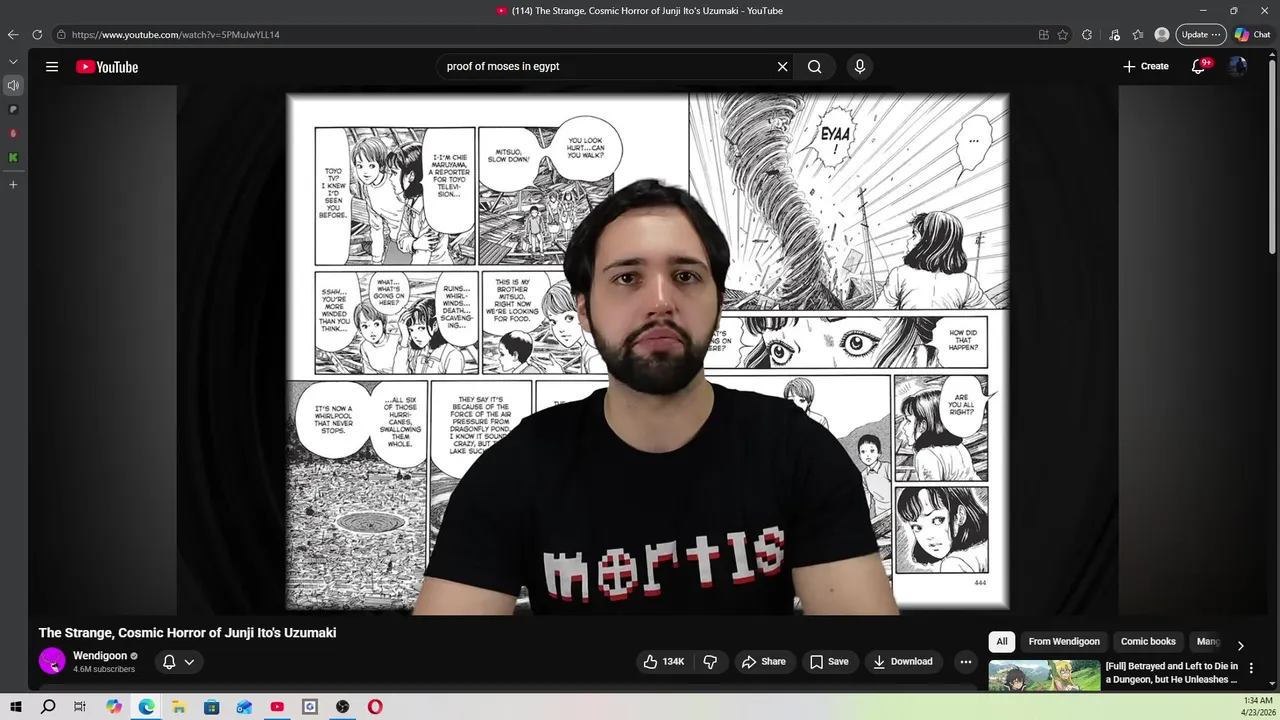1280x720 pixels.
Task: Save the video to a playlist
Action: tap(829, 662)
